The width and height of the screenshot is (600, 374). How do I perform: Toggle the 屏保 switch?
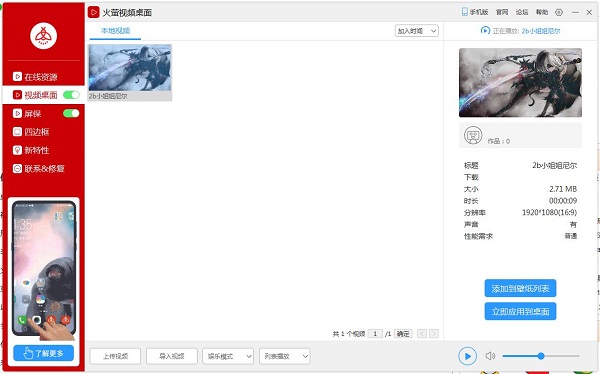pos(71,113)
